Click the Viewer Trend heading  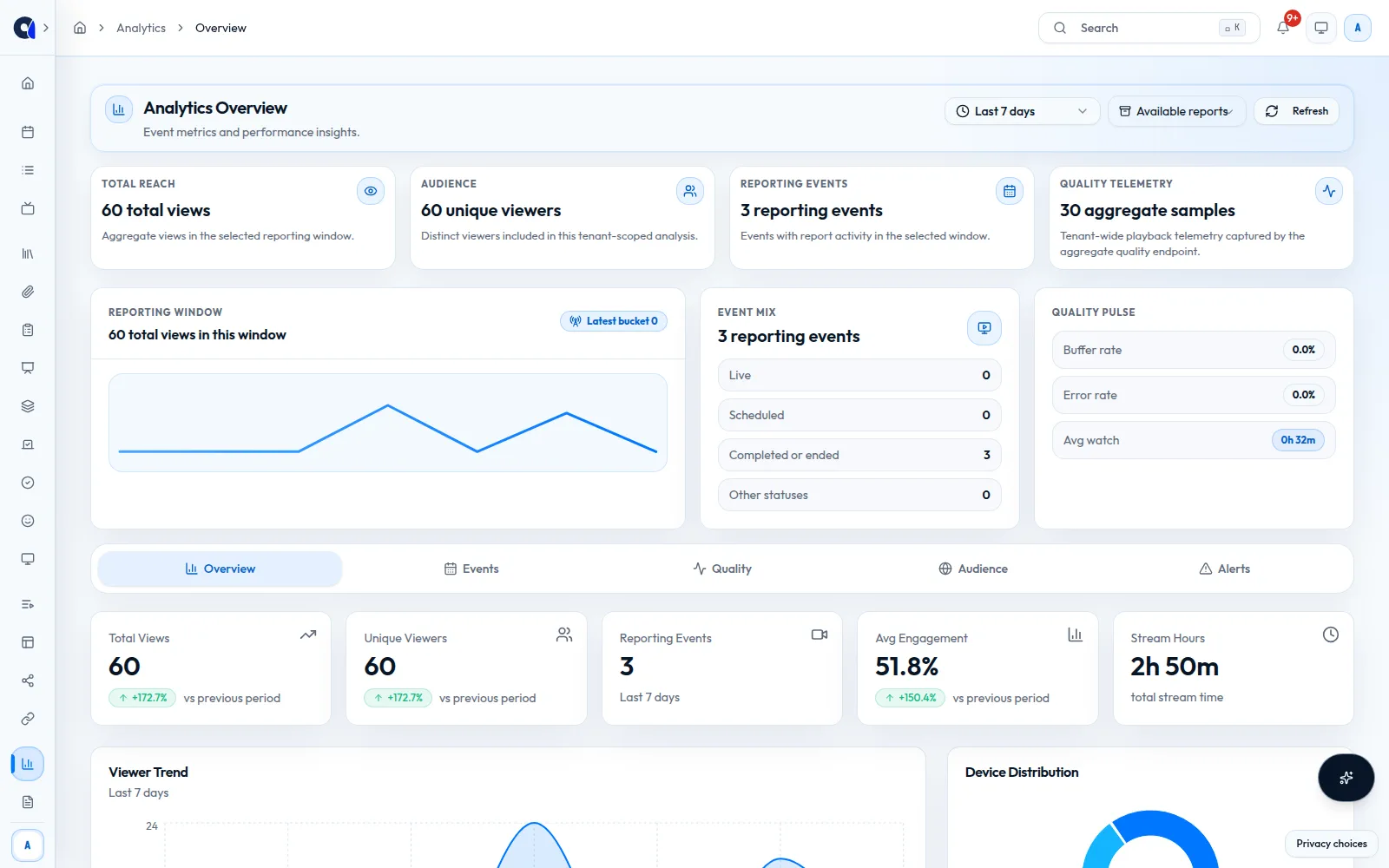point(148,772)
